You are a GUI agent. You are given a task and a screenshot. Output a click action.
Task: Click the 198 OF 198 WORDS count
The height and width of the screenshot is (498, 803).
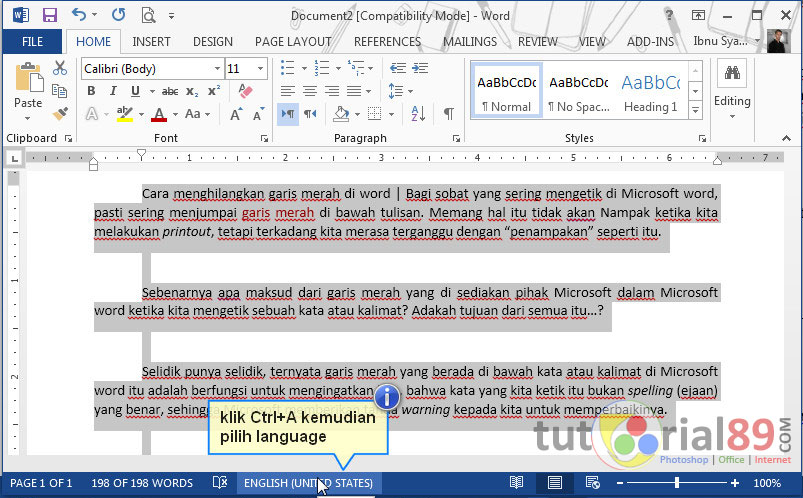(x=142, y=483)
